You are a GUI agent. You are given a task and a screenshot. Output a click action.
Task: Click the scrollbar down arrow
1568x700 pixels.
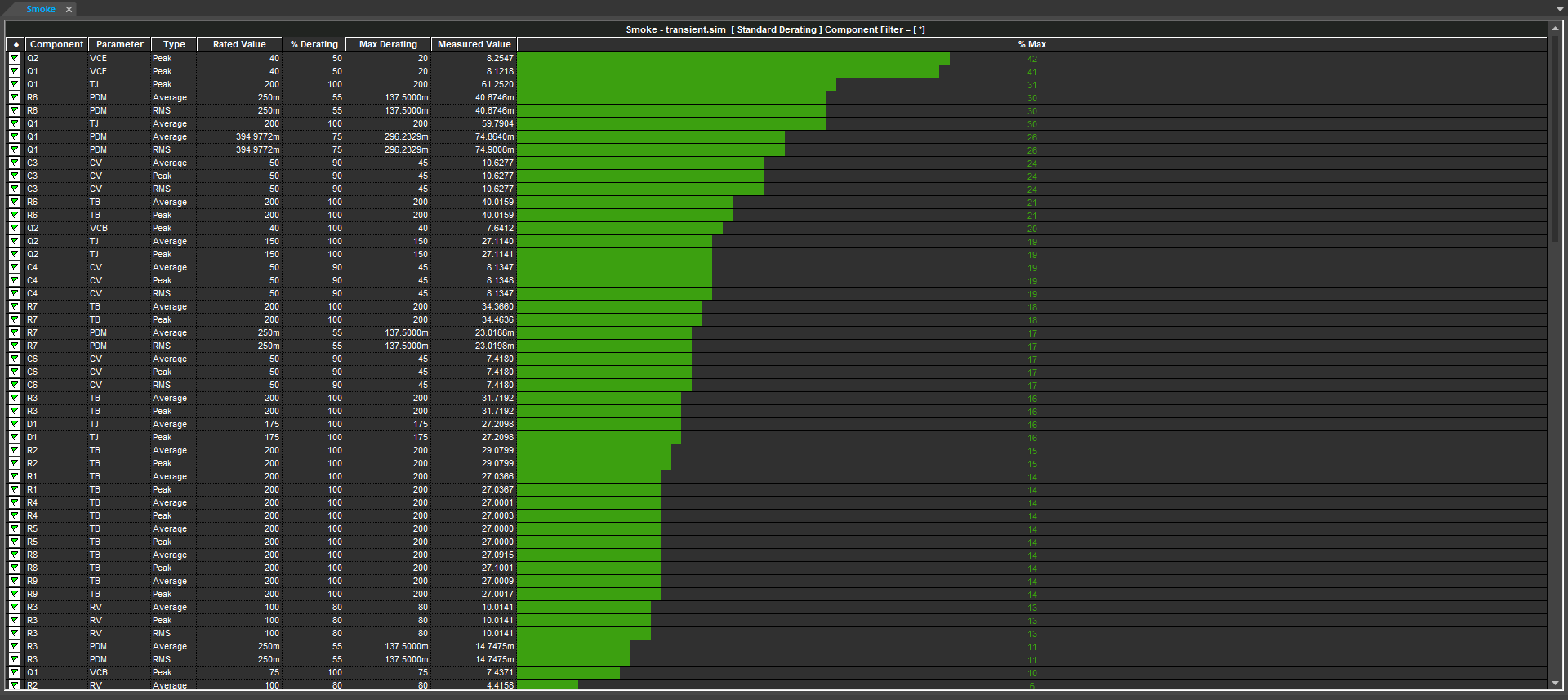click(x=1556, y=683)
